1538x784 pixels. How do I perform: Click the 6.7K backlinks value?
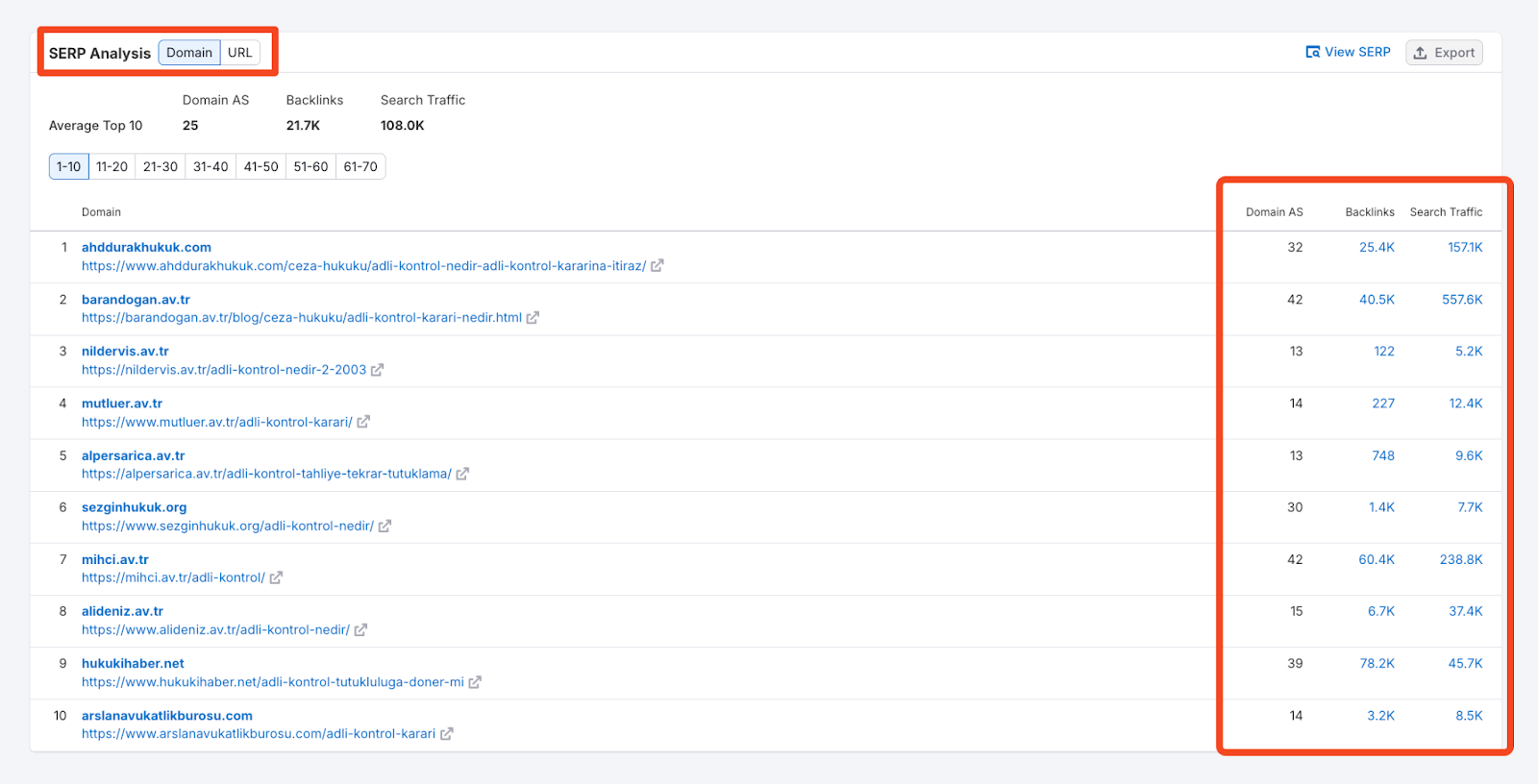[1381, 611]
